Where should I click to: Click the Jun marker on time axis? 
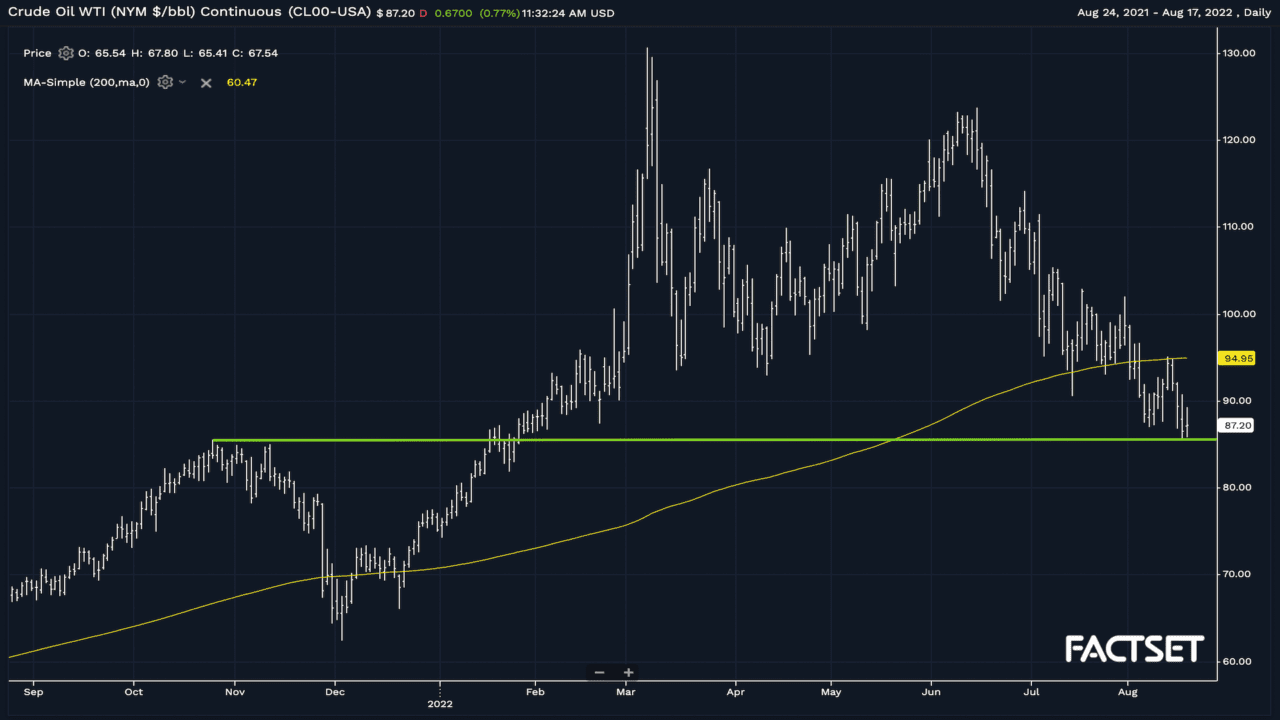pyautogui.click(x=930, y=690)
